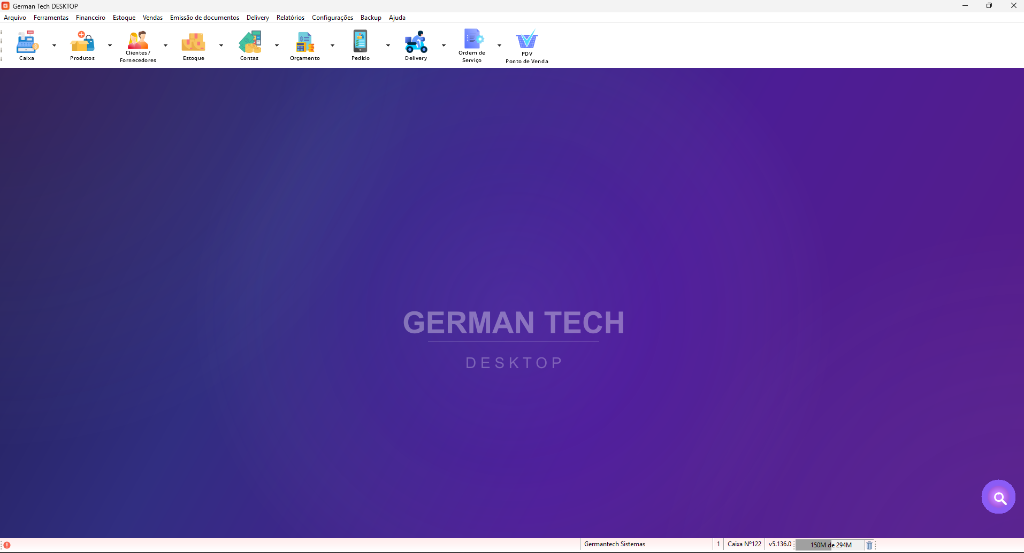Click version v5.136.0 in the status bar
This screenshot has height=553, width=1024.
coord(780,544)
